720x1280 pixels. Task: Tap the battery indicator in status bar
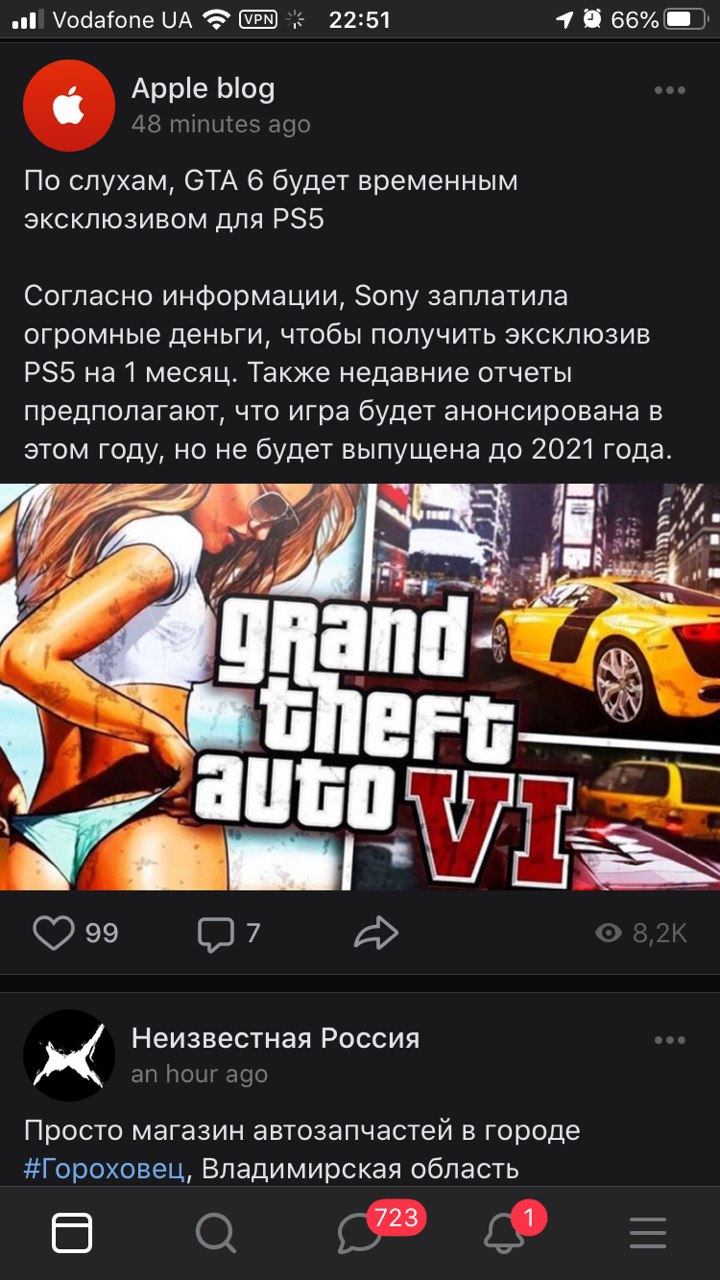coord(685,19)
